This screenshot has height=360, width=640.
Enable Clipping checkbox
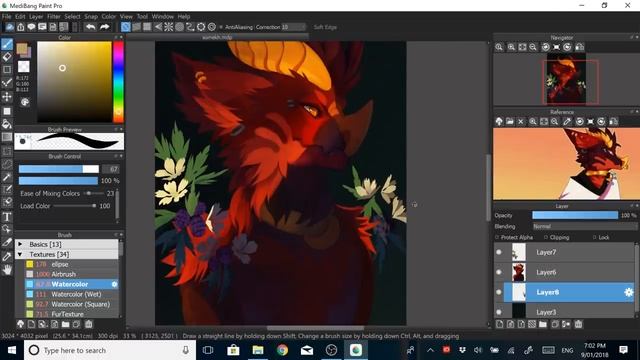(546, 237)
